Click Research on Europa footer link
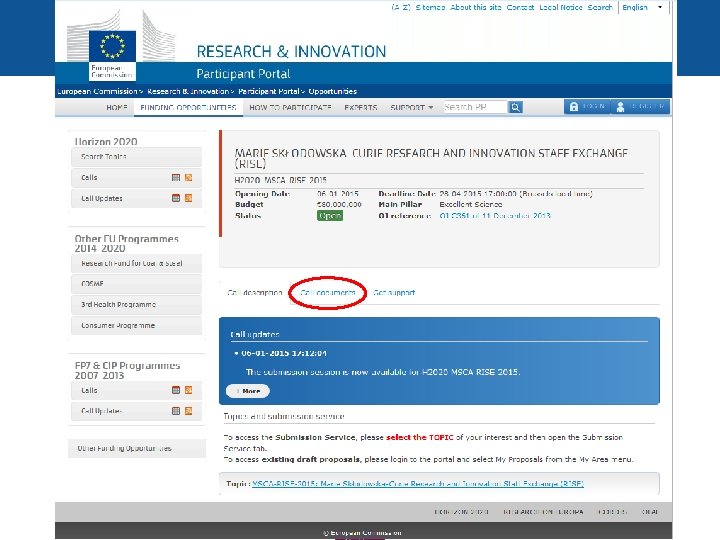The height and width of the screenshot is (540, 720). tap(543, 512)
